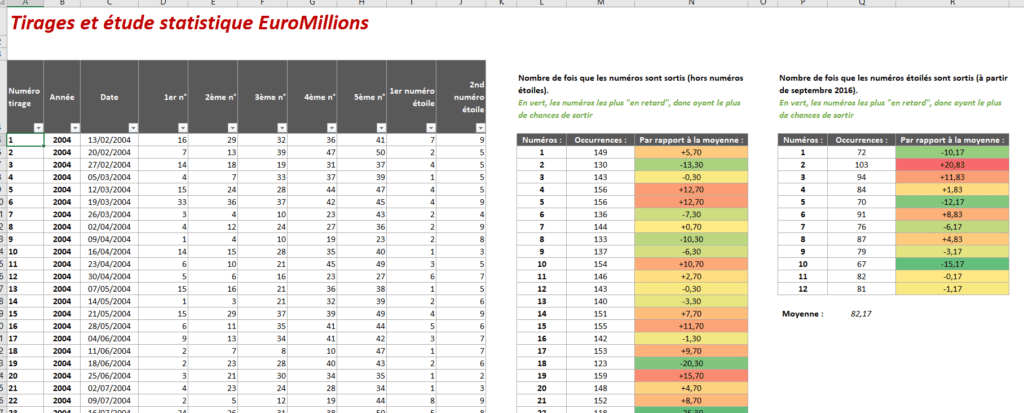Select the date cell 05/03/2004

110,176
